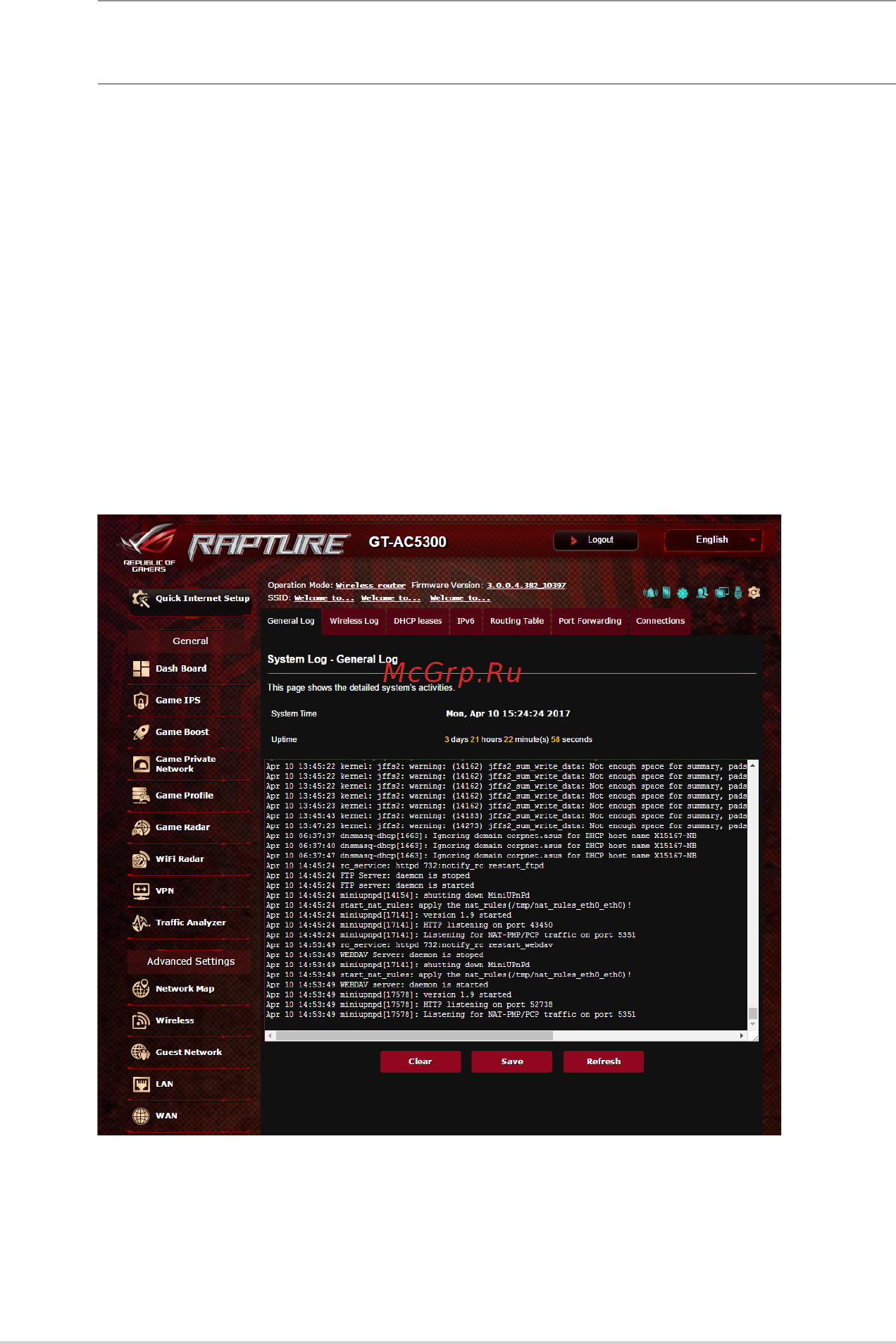Click log line restart_ftpd

(405, 866)
